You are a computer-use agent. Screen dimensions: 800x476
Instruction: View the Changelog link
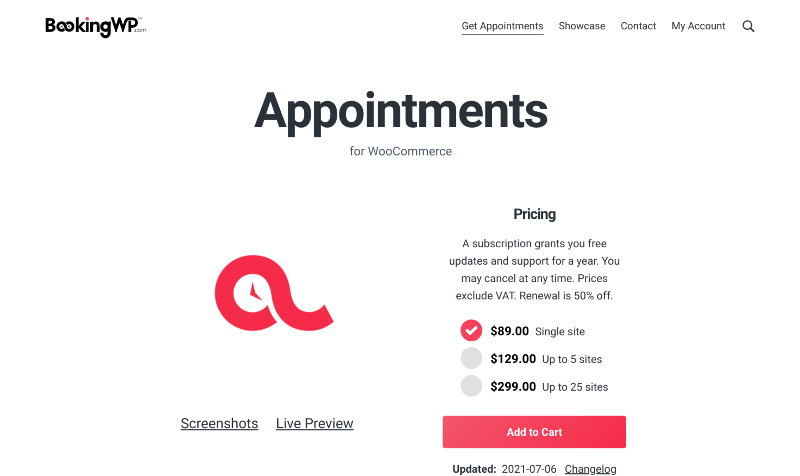pyautogui.click(x=590, y=469)
